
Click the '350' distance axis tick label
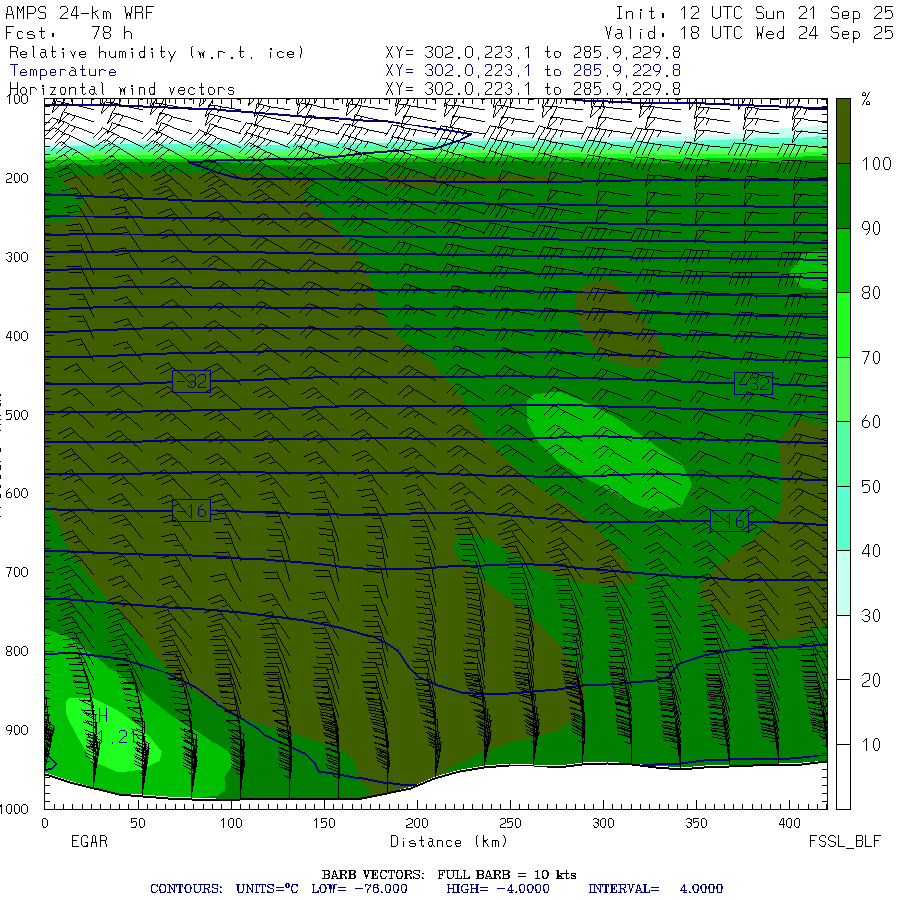pos(696,823)
